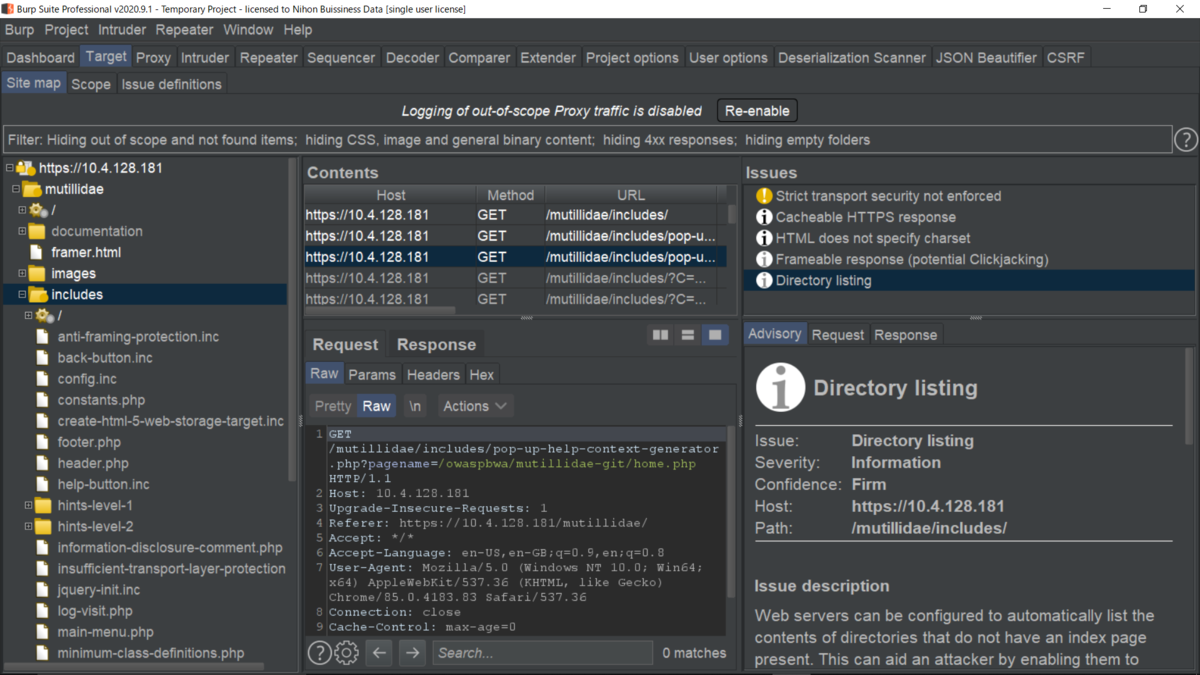1200x675 pixels.
Task: Click the hints-level-1 folder icon
Action: (43, 505)
